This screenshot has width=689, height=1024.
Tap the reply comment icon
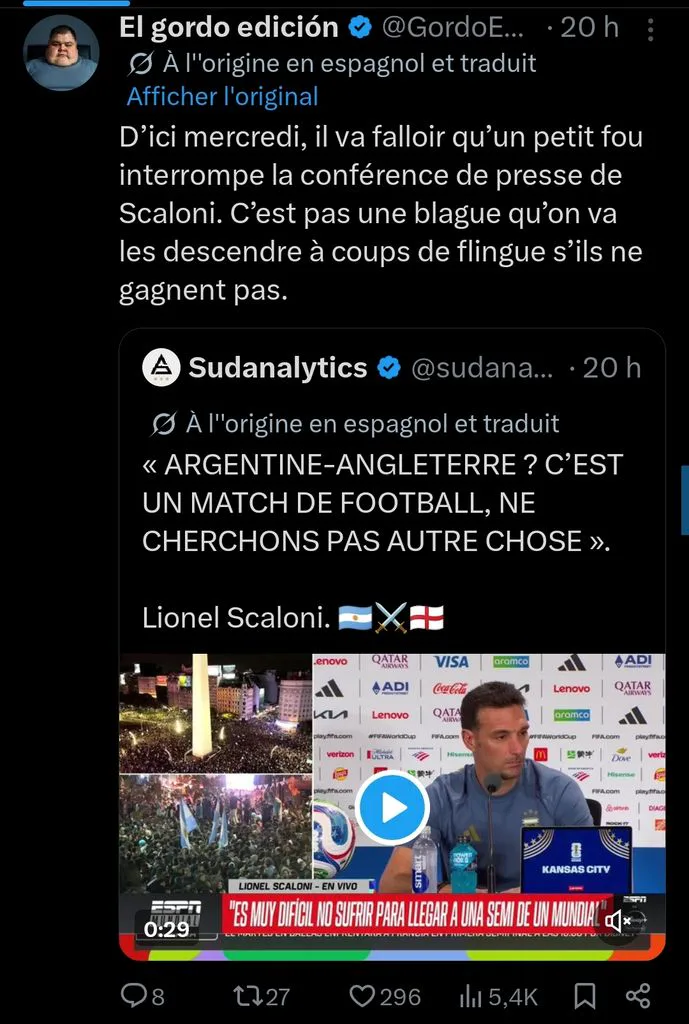pos(133,995)
